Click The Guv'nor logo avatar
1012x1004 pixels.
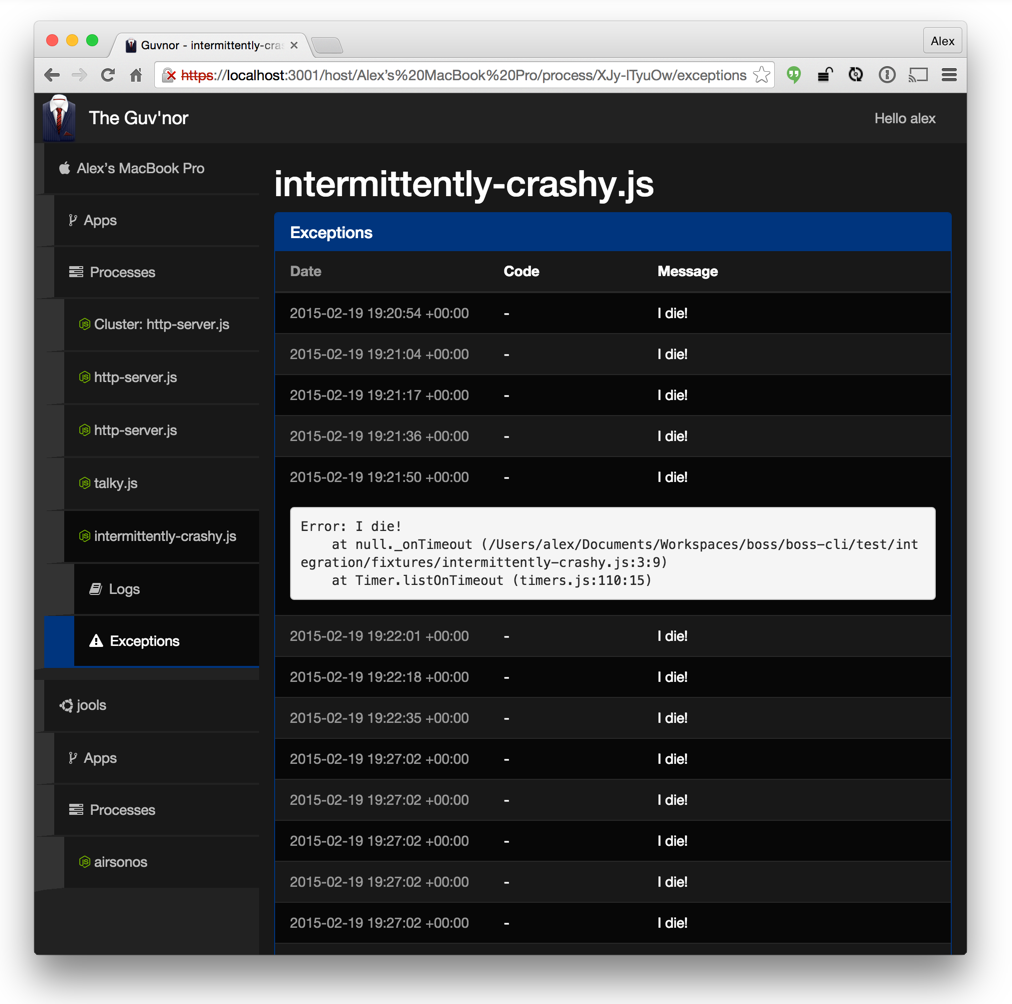click(x=60, y=118)
